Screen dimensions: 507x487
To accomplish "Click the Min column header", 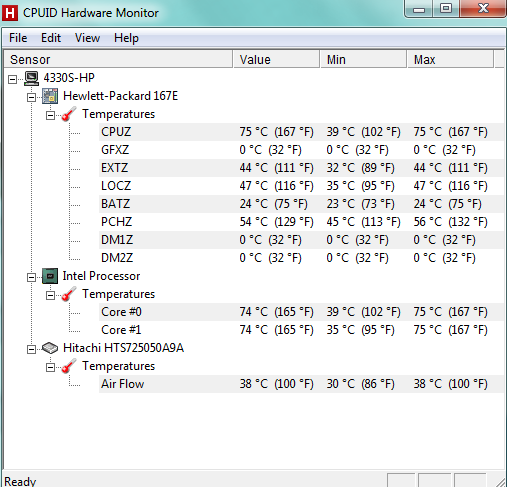I will click(x=363, y=60).
